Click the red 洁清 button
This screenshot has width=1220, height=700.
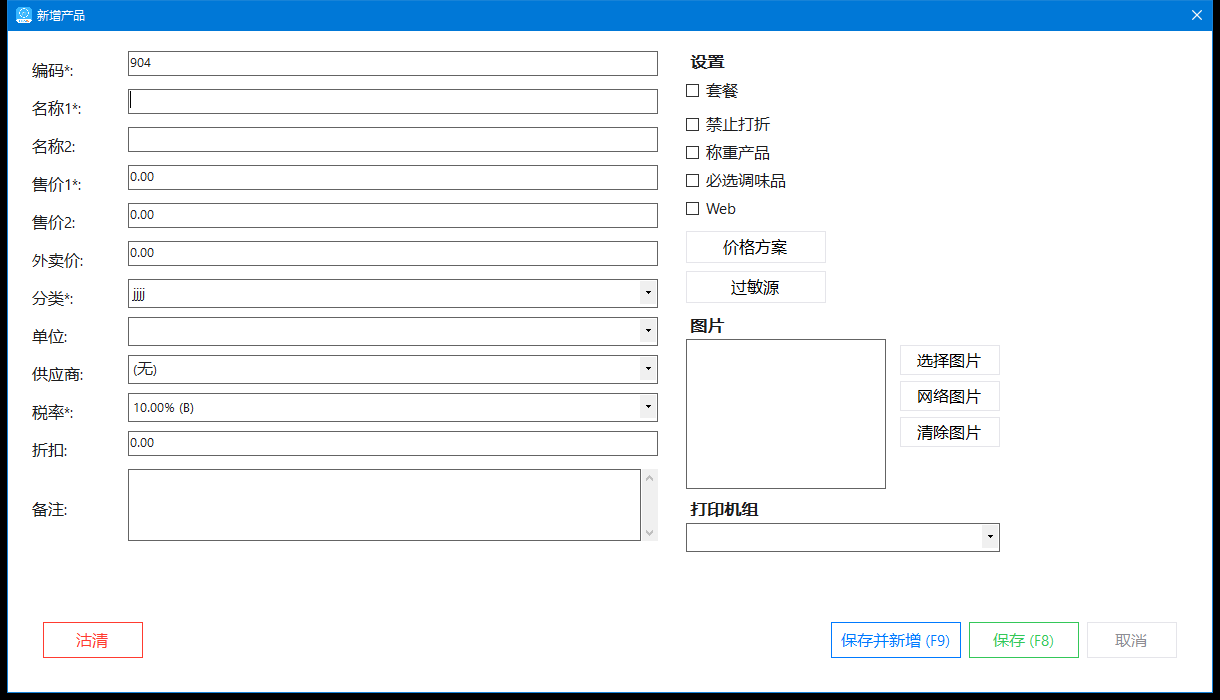coord(93,640)
